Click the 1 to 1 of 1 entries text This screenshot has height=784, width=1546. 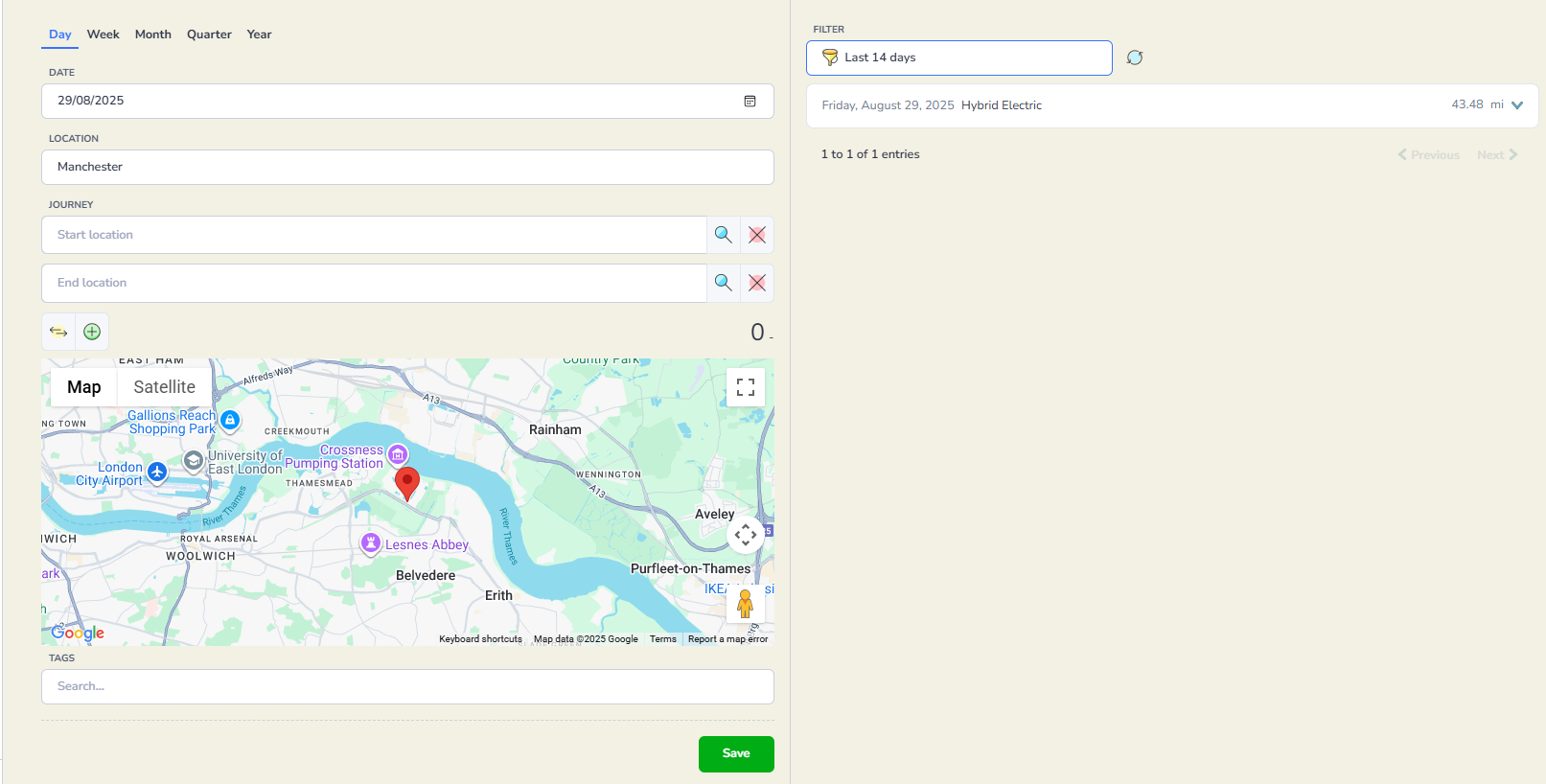(870, 154)
